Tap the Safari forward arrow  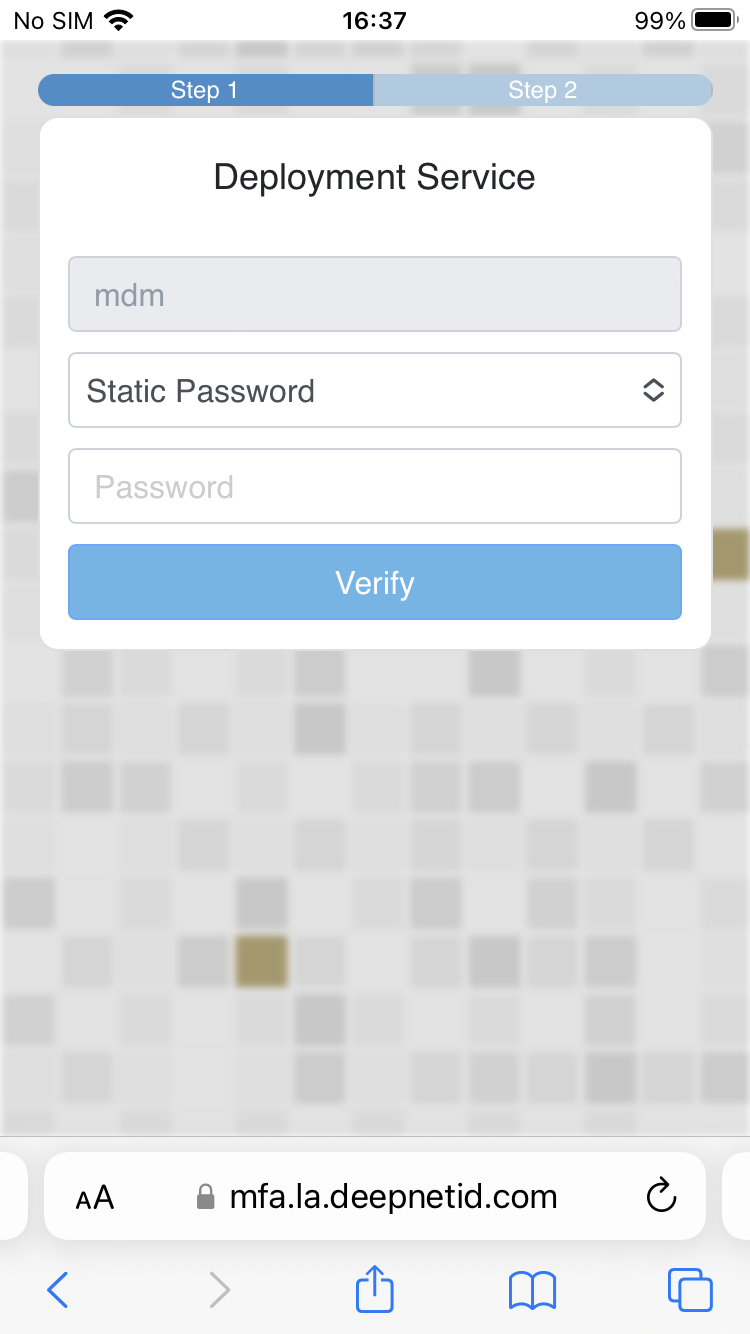point(219,1290)
